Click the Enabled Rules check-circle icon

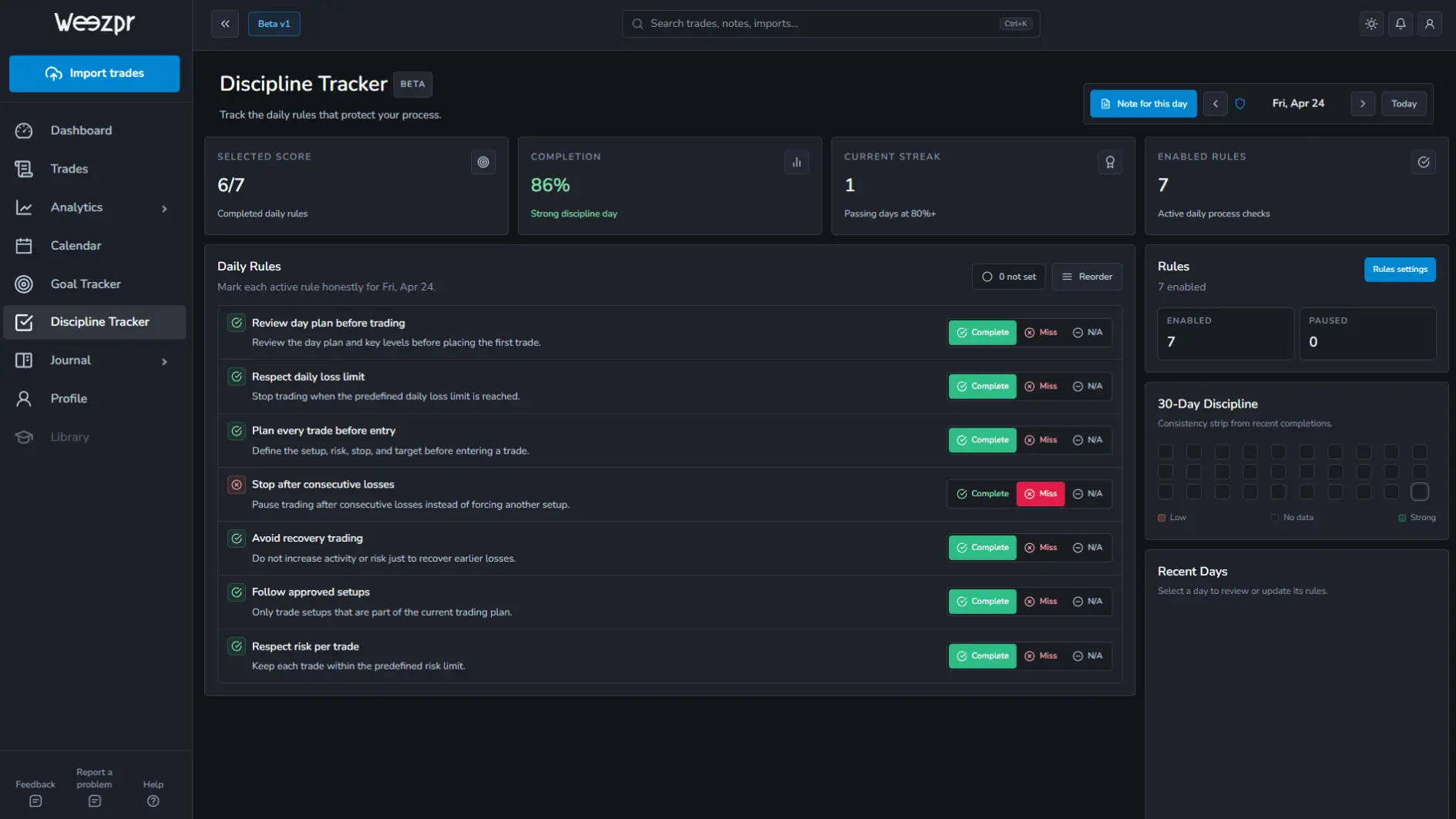1424,162
